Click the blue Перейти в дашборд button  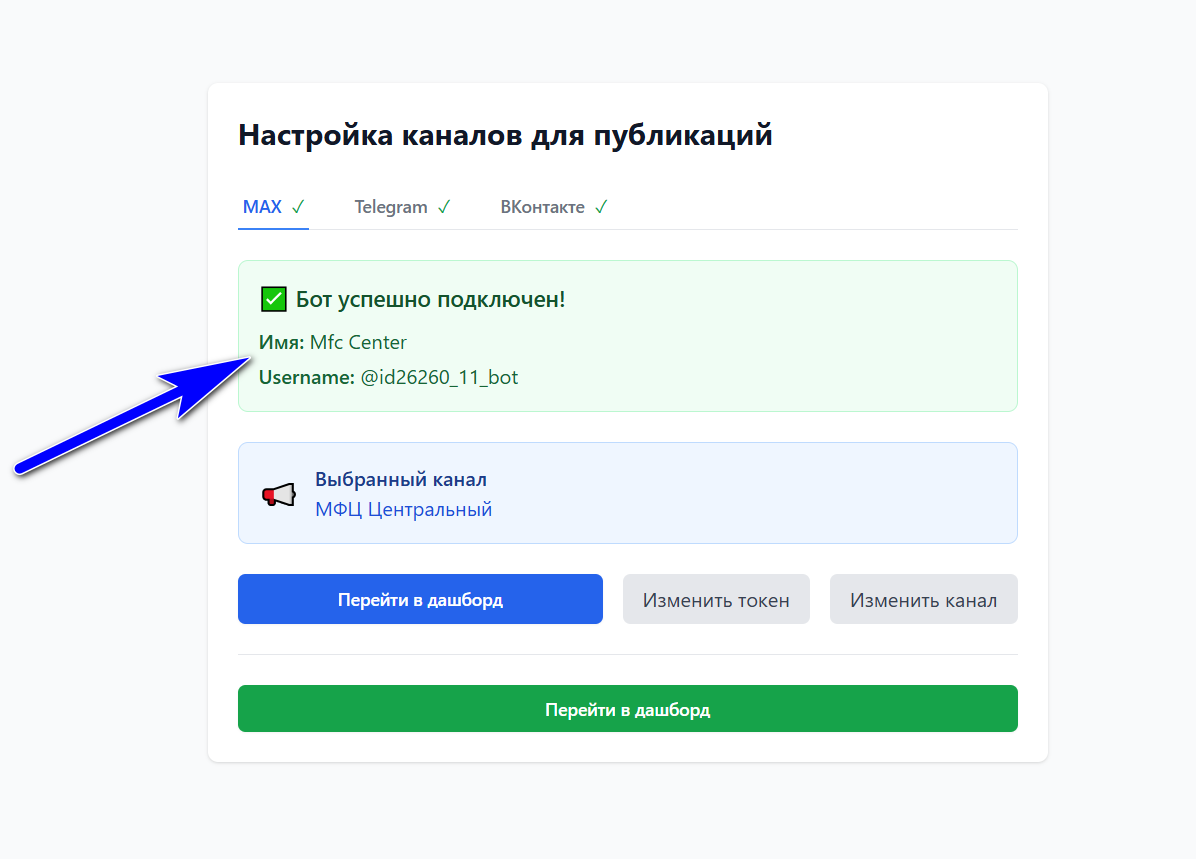click(419, 598)
